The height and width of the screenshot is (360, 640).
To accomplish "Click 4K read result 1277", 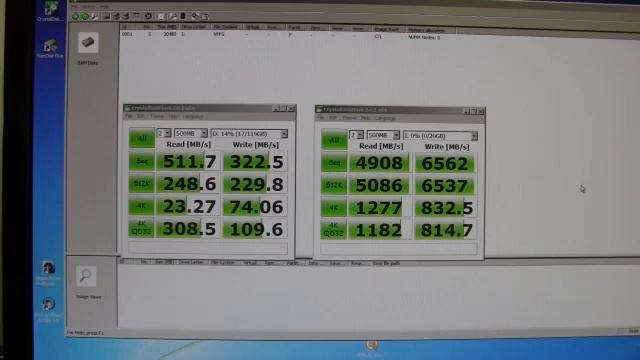I will [380, 208].
